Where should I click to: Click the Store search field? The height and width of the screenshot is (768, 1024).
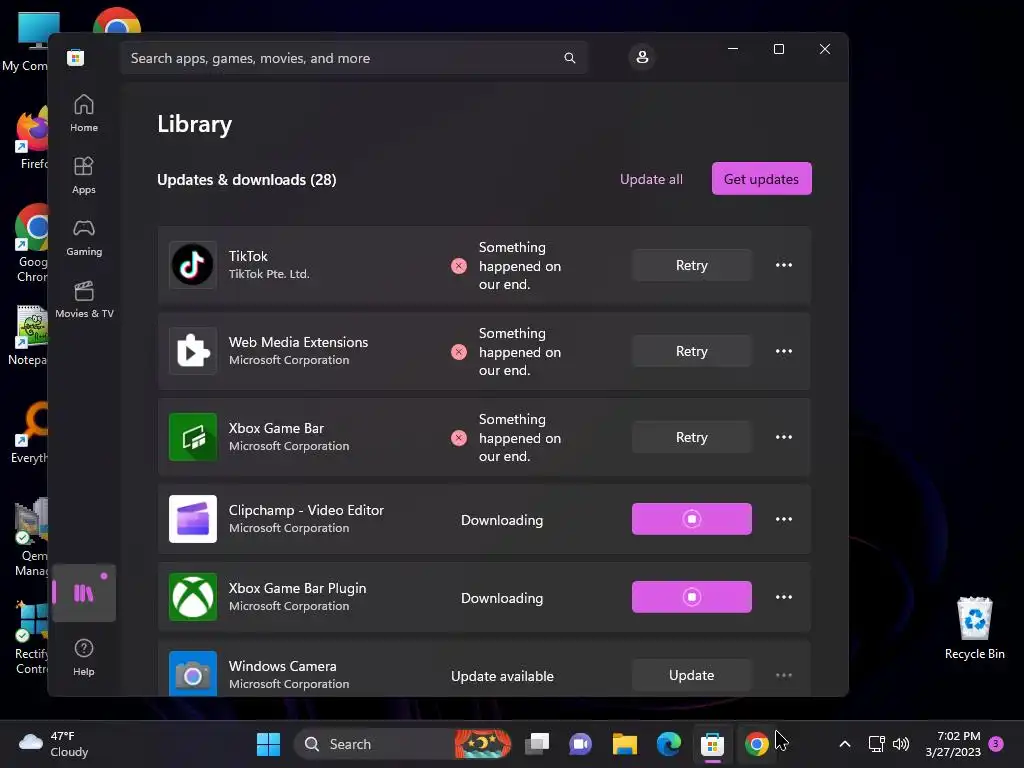pyautogui.click(x=353, y=58)
